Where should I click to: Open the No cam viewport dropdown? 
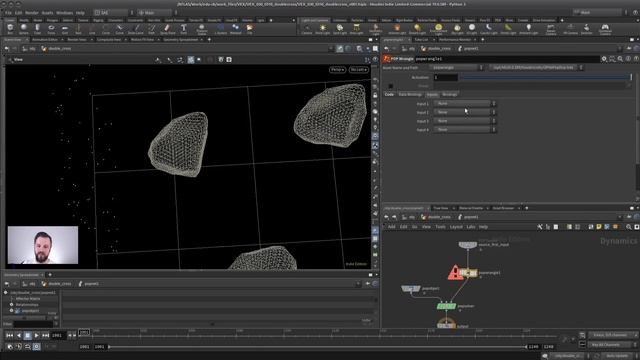pyautogui.click(x=358, y=69)
